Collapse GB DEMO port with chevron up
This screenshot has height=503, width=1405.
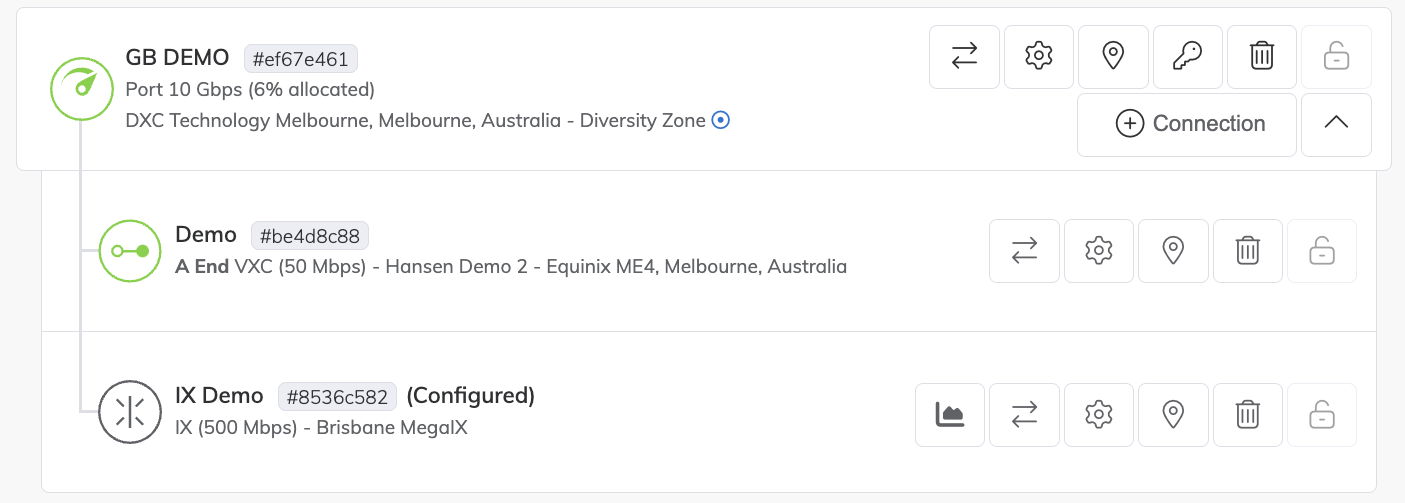(x=1336, y=124)
